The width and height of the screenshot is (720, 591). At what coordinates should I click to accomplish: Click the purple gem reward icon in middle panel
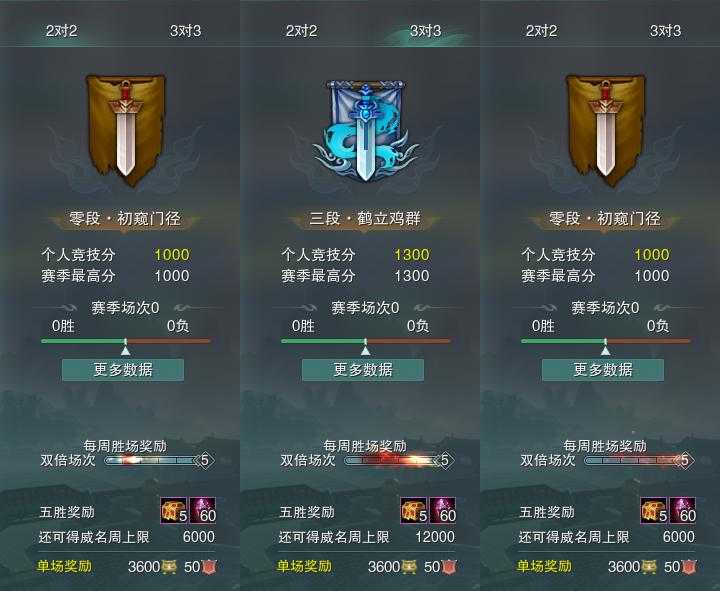click(x=443, y=510)
